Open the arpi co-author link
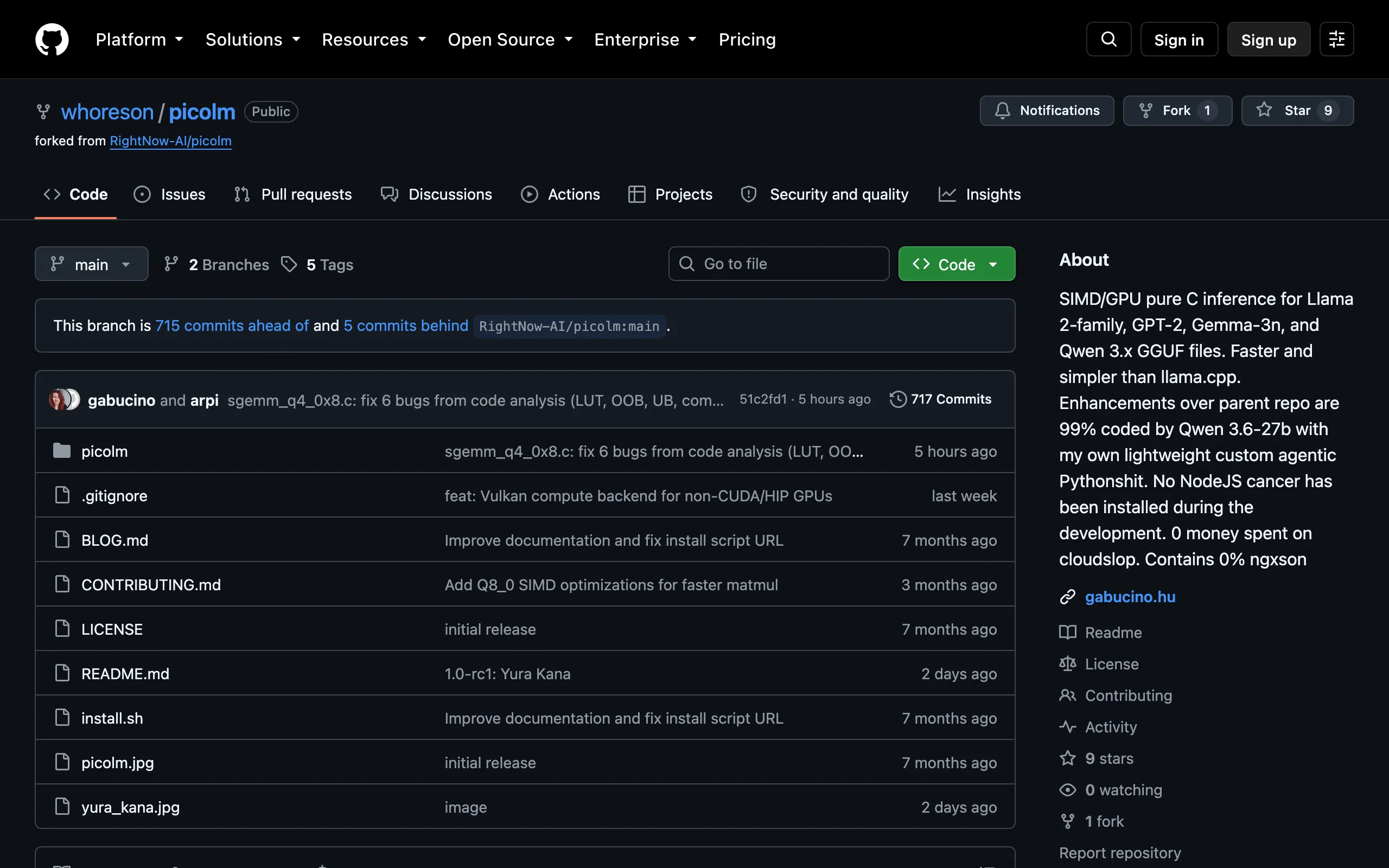 coord(204,400)
